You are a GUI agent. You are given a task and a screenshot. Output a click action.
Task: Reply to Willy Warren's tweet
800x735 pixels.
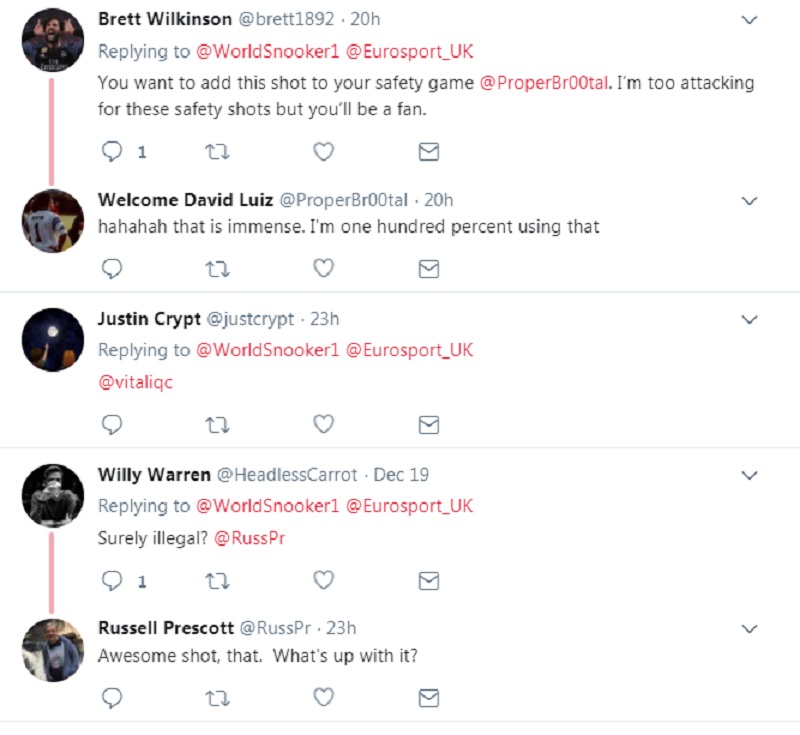[x=113, y=581]
